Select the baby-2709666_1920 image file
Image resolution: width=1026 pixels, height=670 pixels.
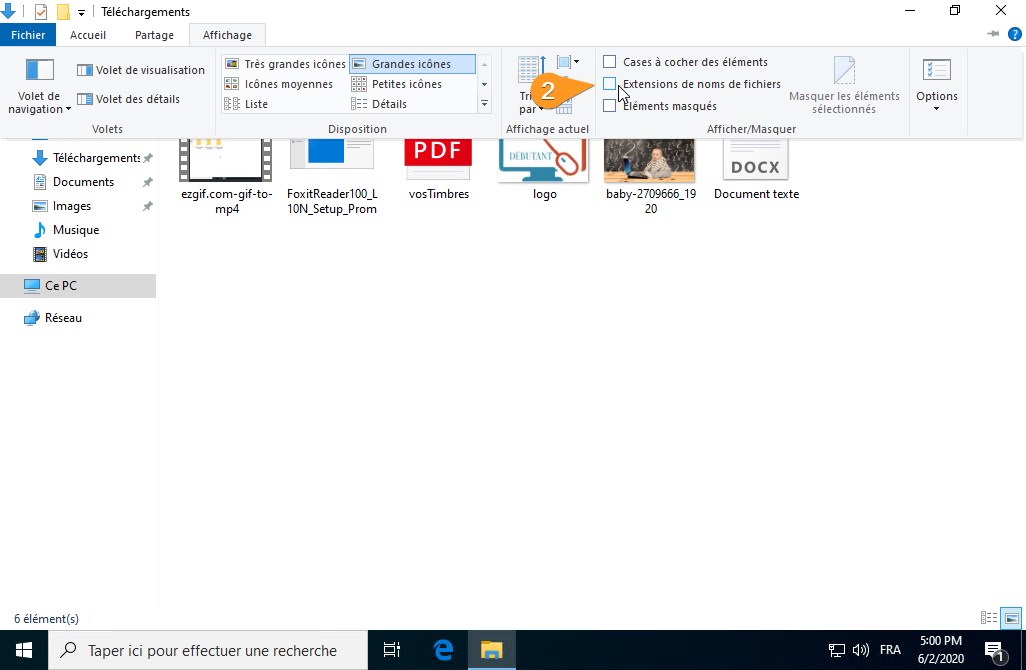pyautogui.click(x=650, y=177)
